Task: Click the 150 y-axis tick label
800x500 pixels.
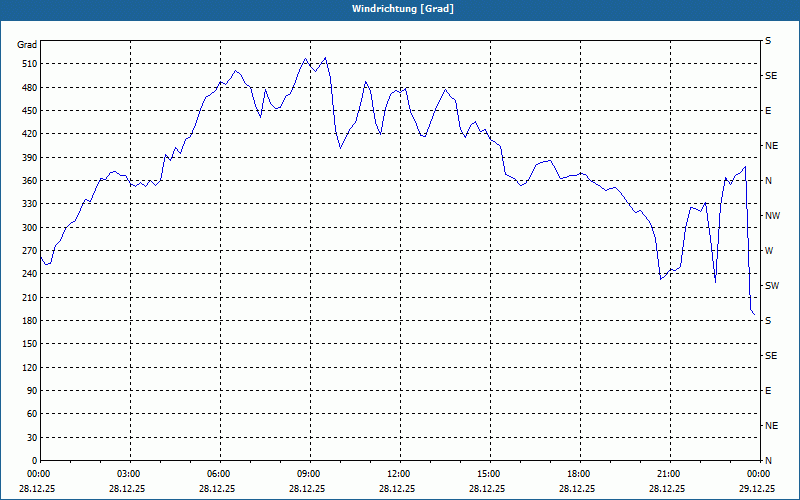Action: tap(30, 344)
